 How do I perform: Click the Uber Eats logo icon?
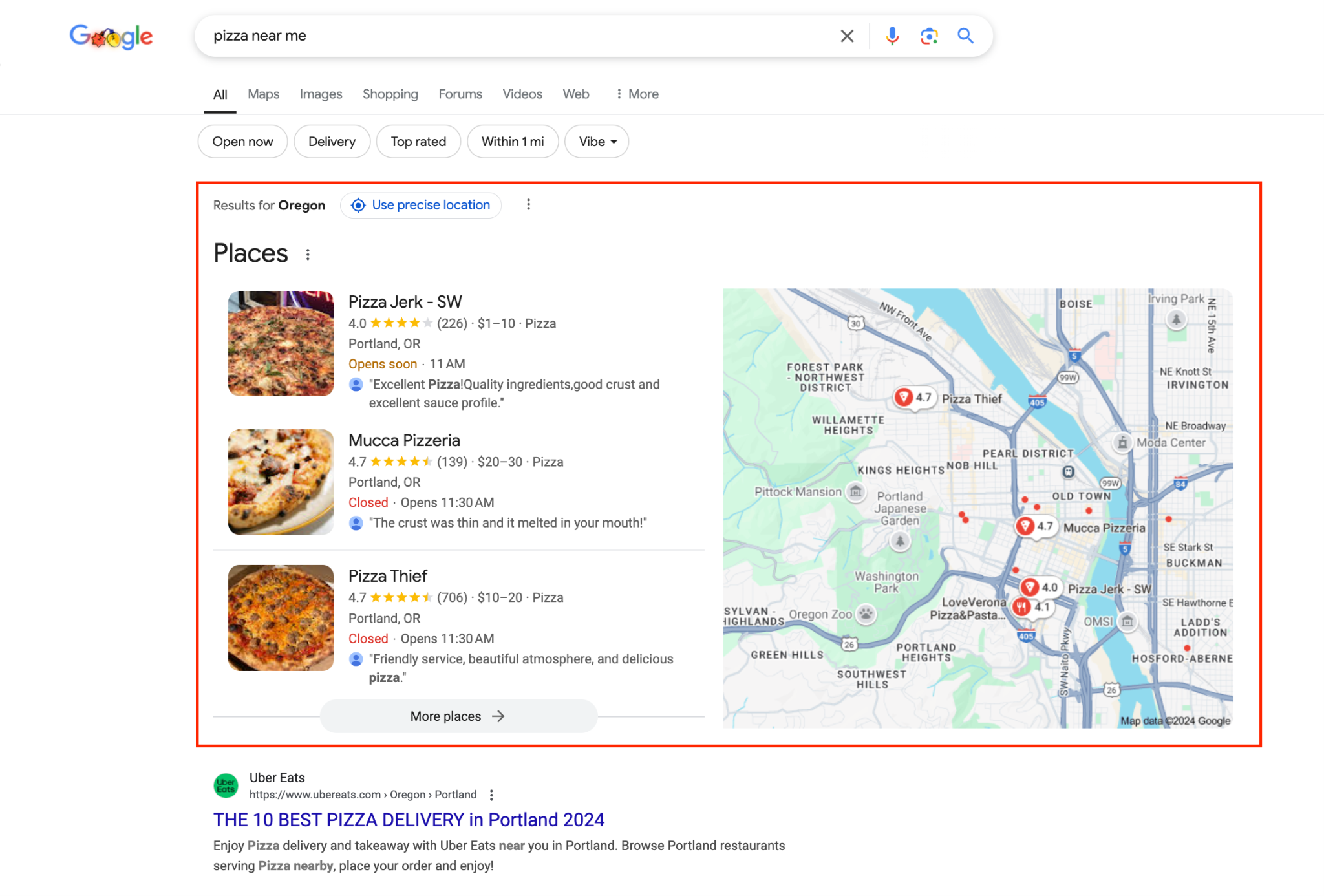(226, 785)
